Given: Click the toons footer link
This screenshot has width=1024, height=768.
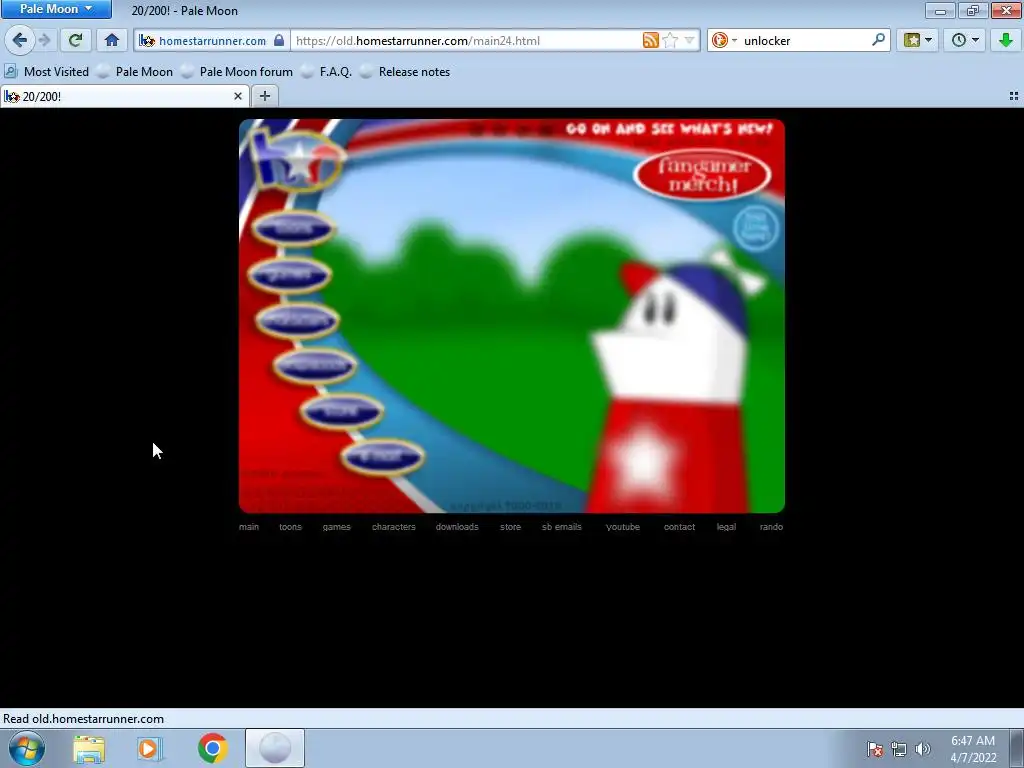Looking at the screenshot, I should pyautogui.click(x=291, y=527).
